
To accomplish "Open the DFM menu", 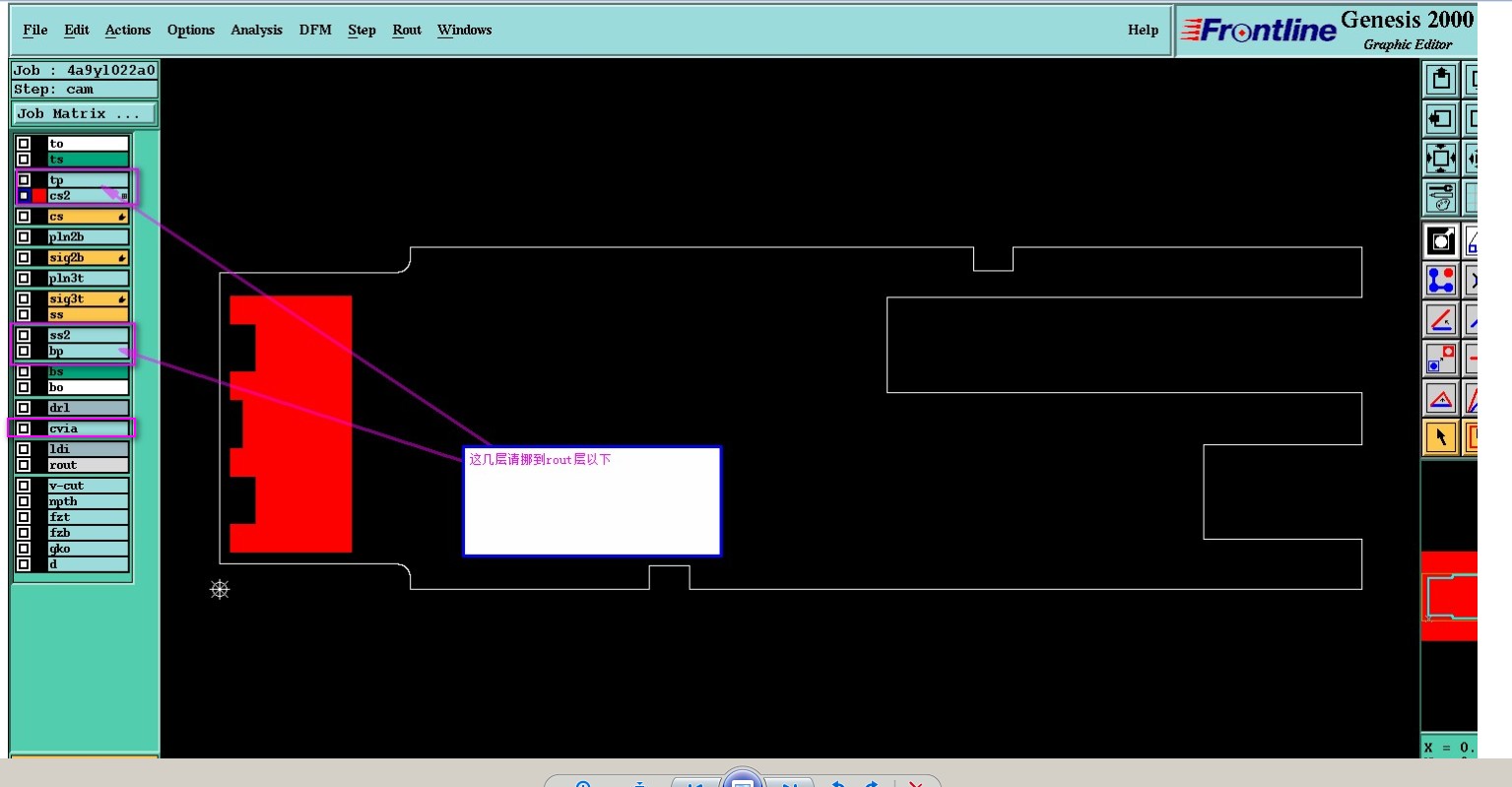I will point(315,31).
